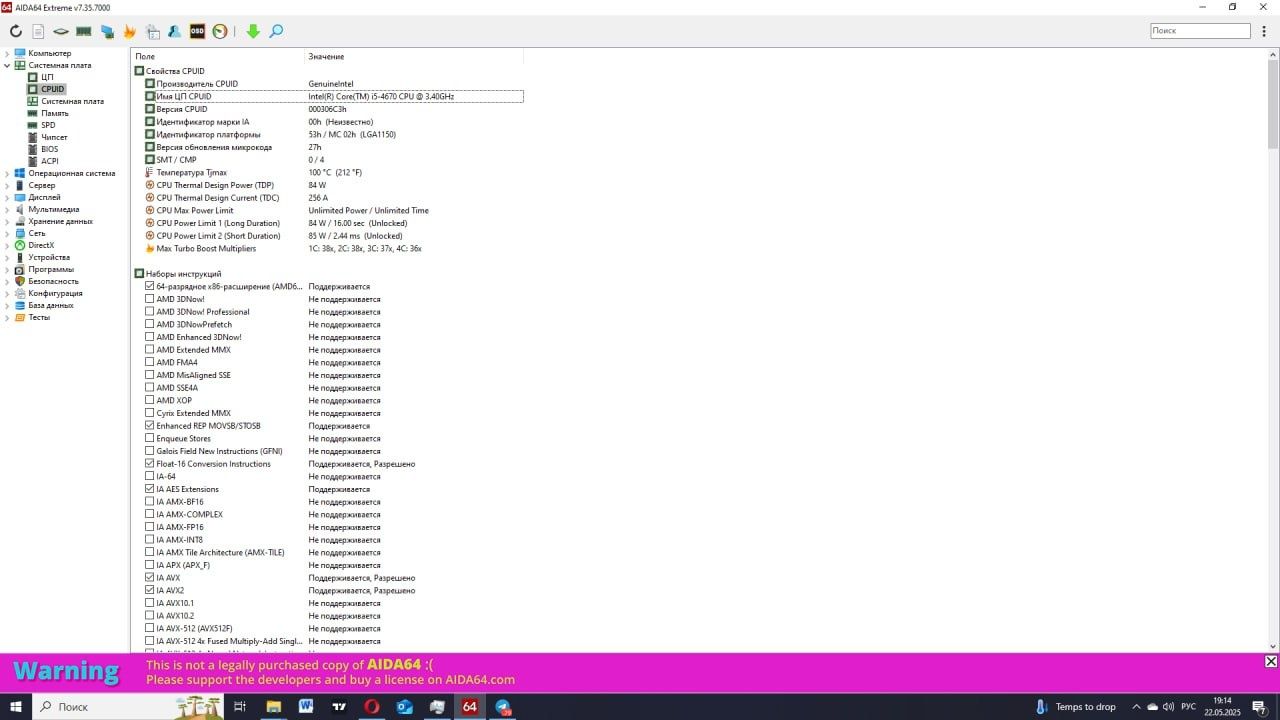Viewport: 1280px width, 720px height.
Task: Expand the DirectX tree node
Action: [7, 245]
